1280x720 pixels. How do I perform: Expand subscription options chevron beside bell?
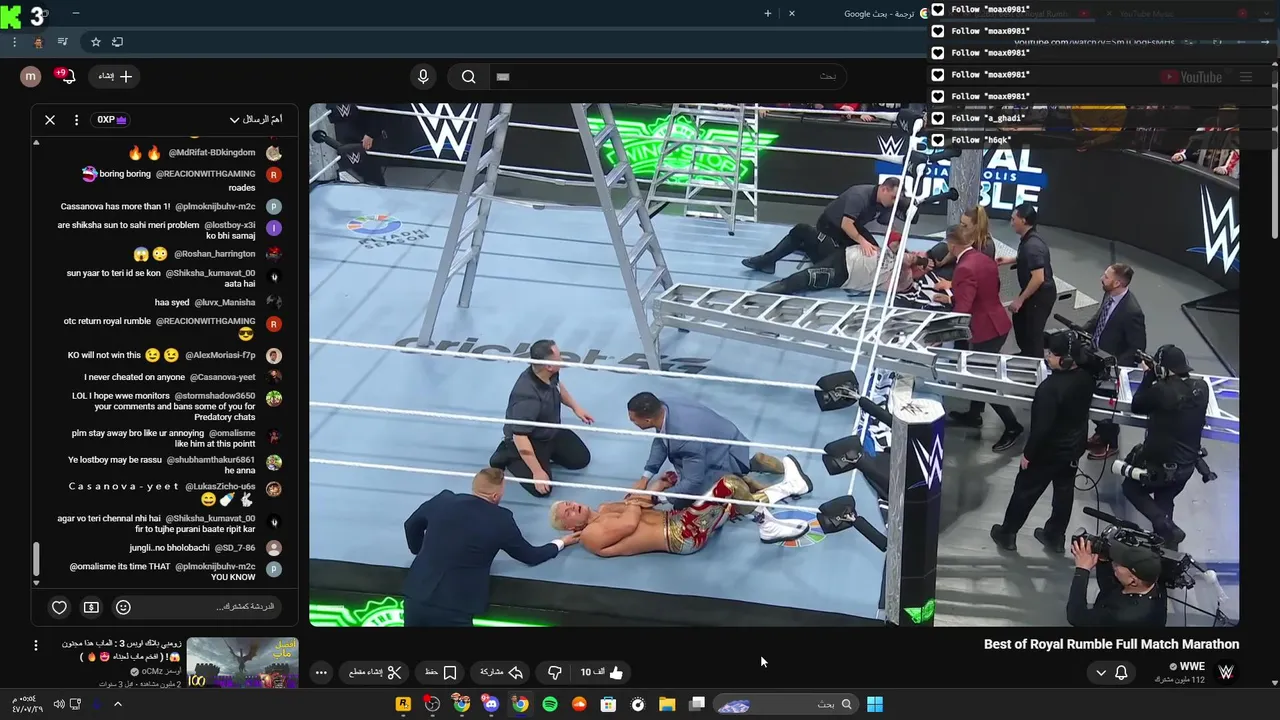tap(1101, 673)
